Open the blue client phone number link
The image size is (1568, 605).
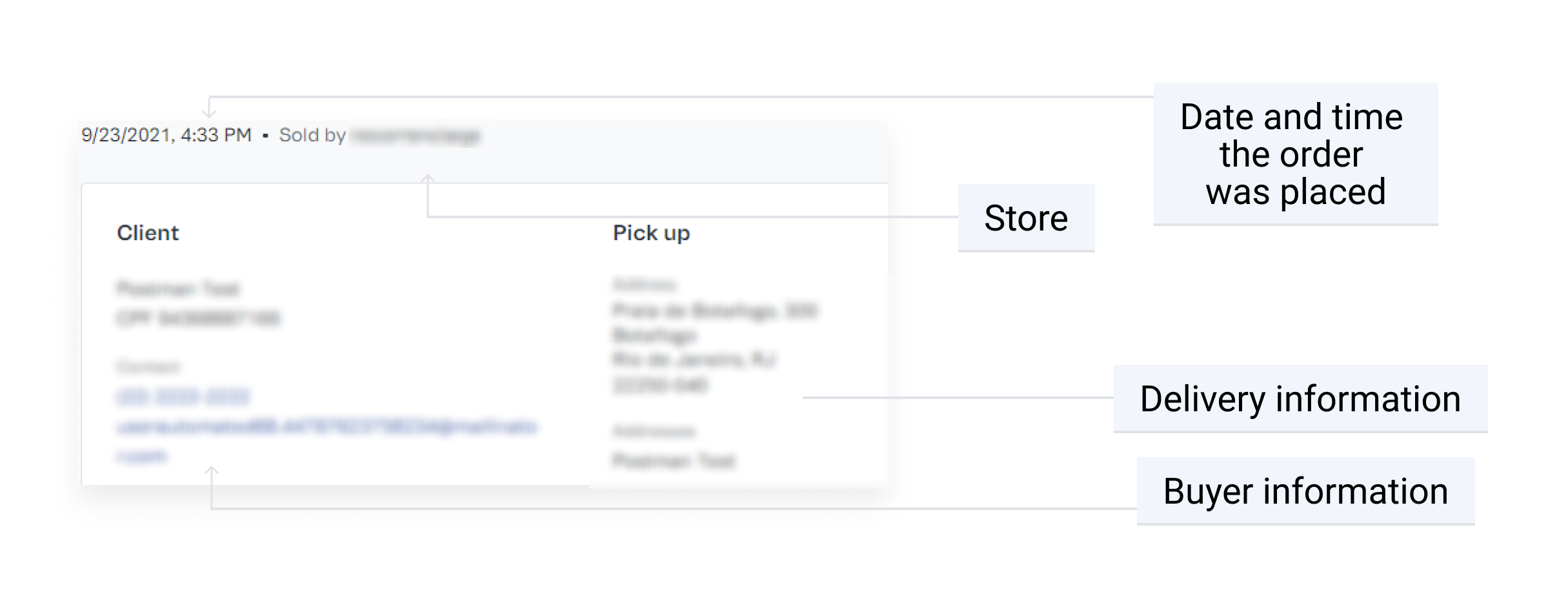point(183,396)
